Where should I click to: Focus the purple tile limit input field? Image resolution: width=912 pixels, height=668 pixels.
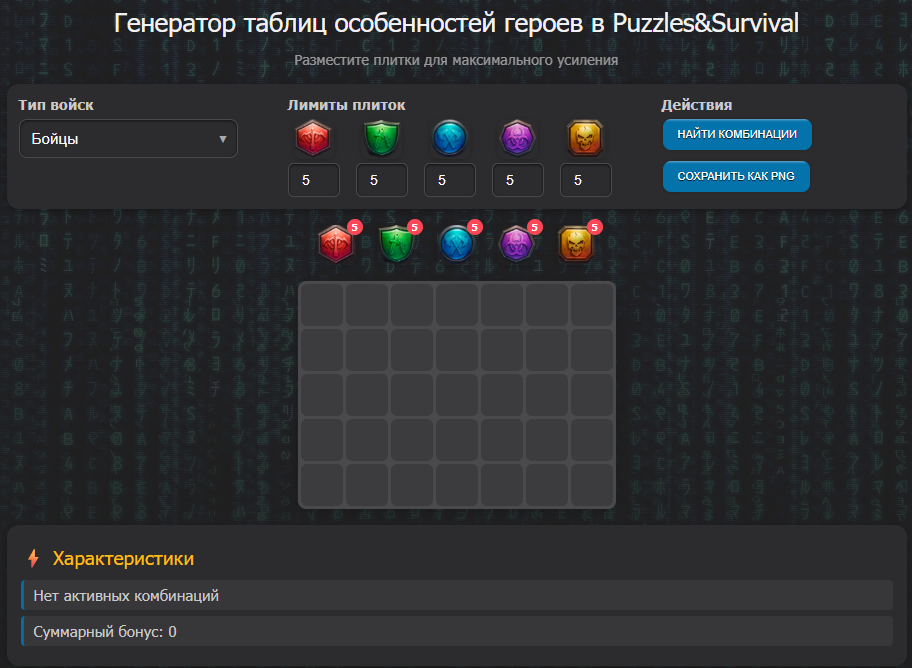(x=517, y=181)
